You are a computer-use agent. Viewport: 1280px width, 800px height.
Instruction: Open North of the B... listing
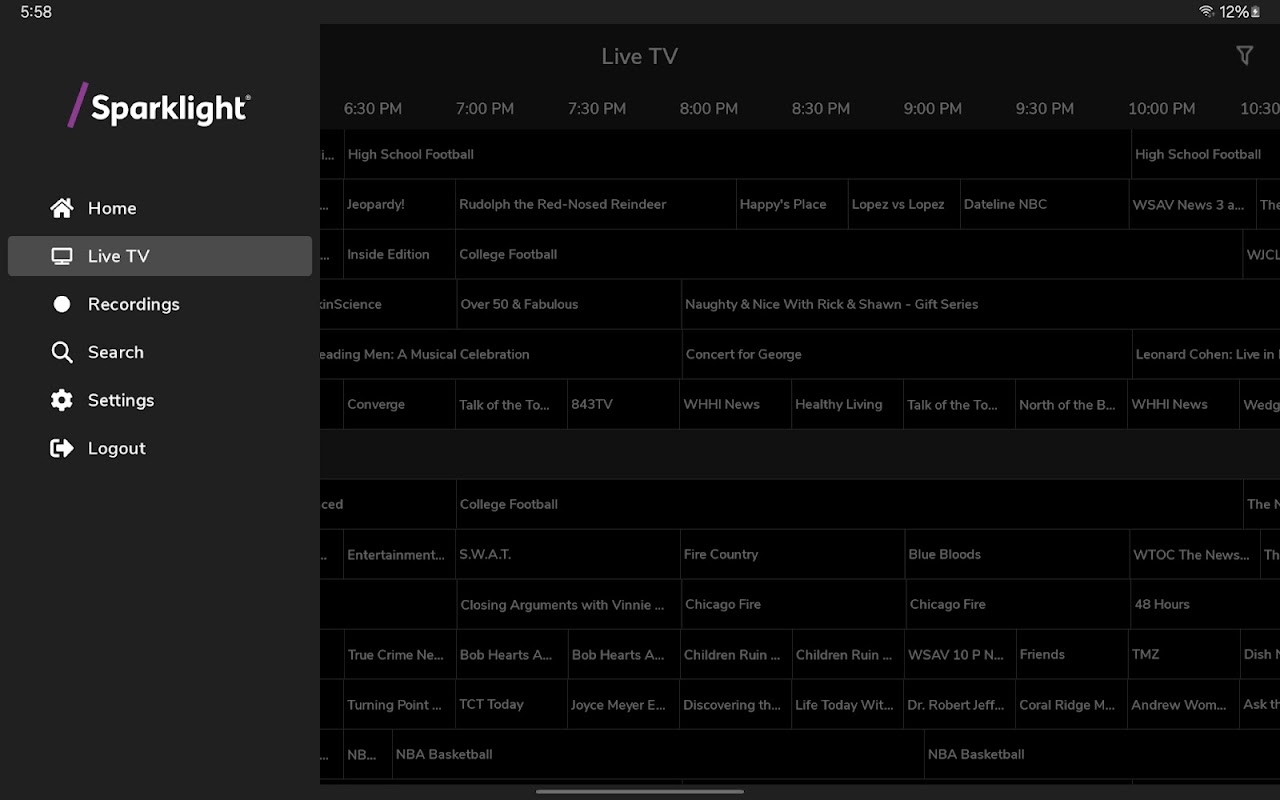[1071, 404]
